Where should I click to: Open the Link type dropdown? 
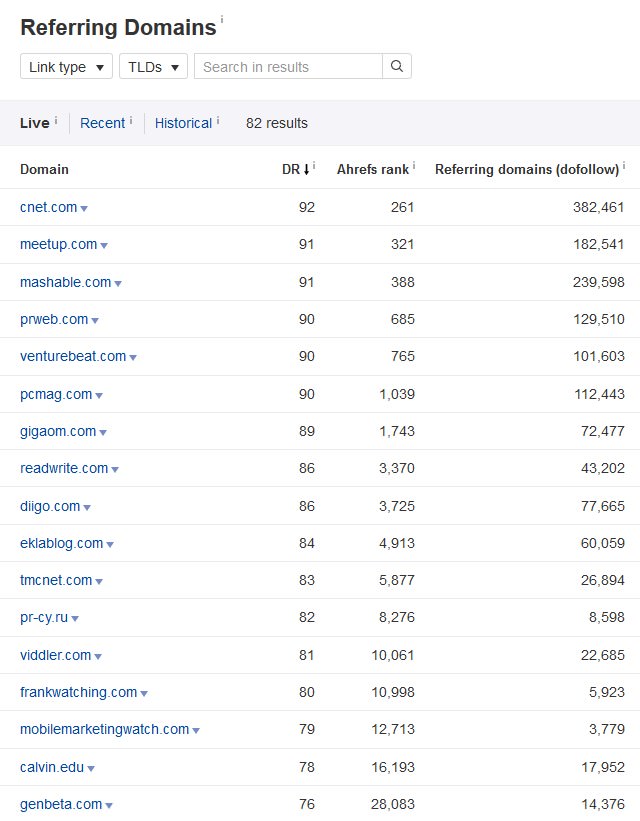pos(67,66)
